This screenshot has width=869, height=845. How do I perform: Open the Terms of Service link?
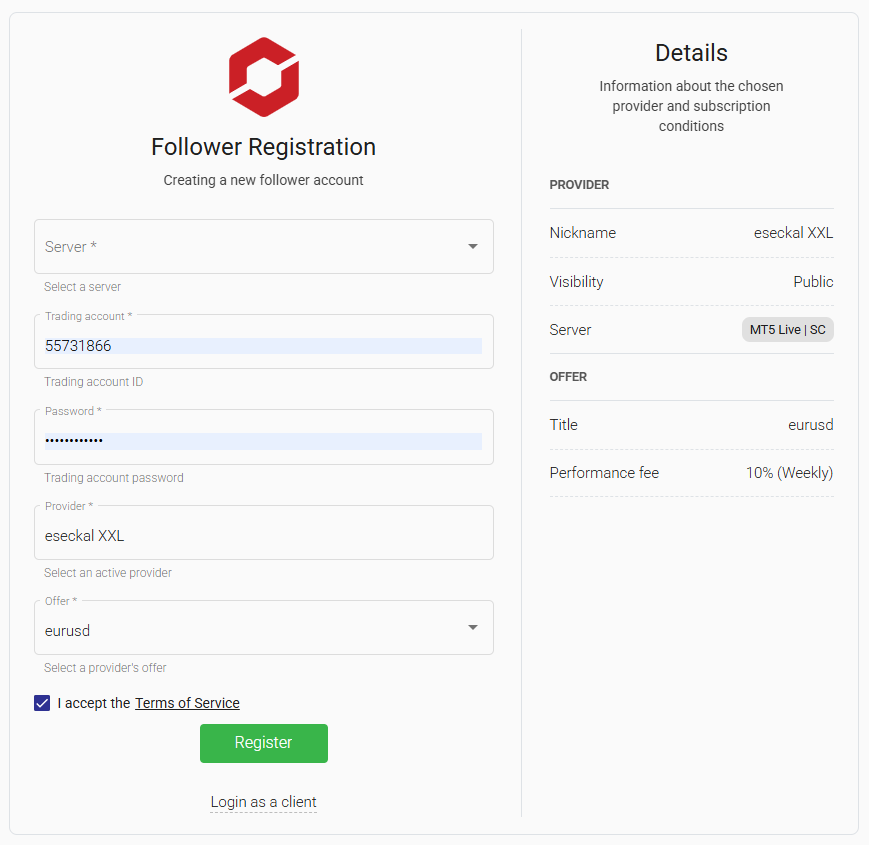[187, 703]
